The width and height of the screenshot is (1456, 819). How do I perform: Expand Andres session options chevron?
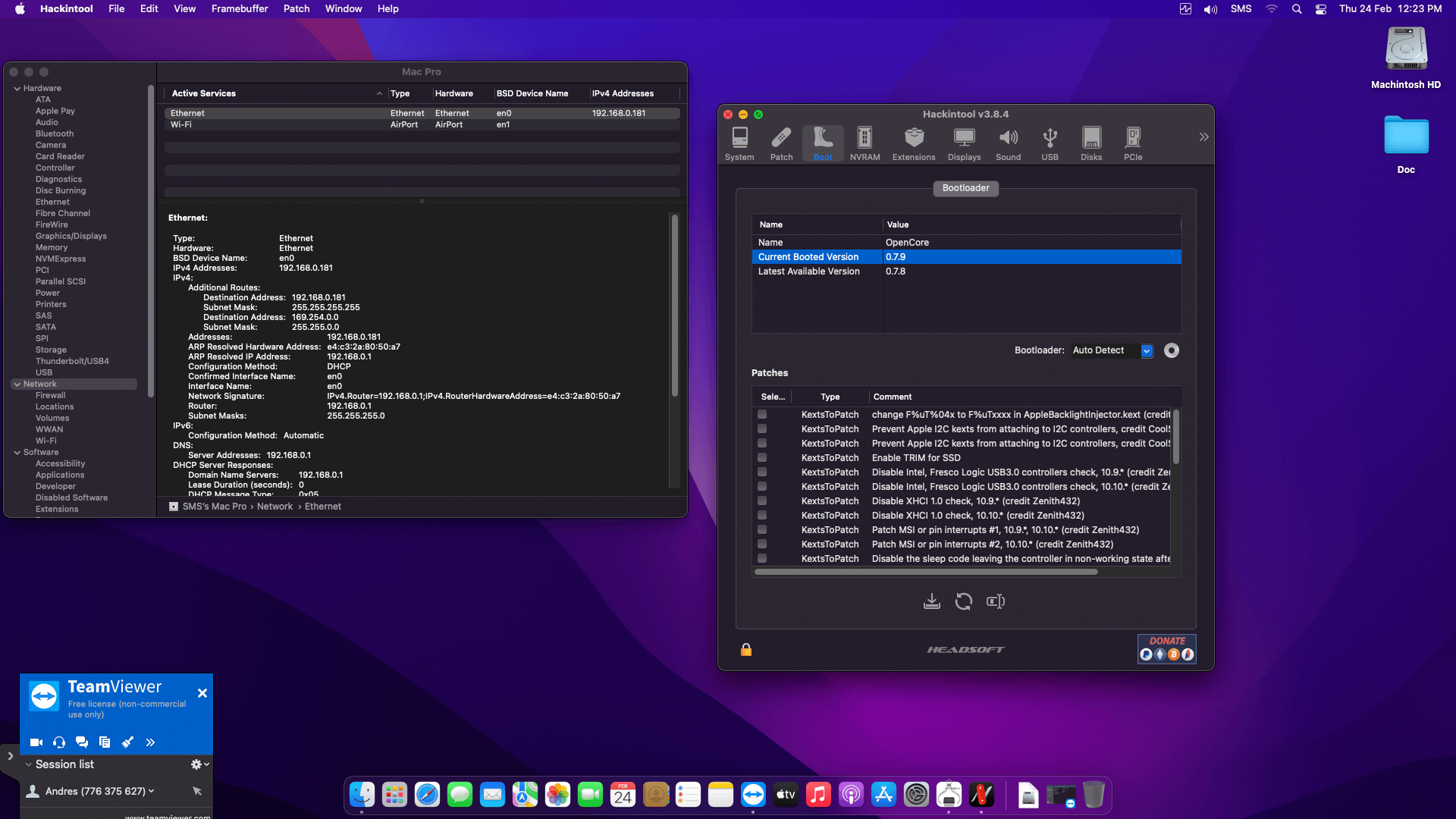(152, 791)
